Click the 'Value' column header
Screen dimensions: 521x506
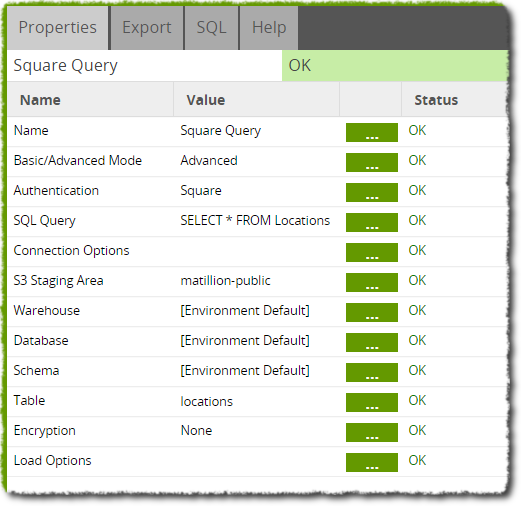pyautogui.click(x=206, y=100)
